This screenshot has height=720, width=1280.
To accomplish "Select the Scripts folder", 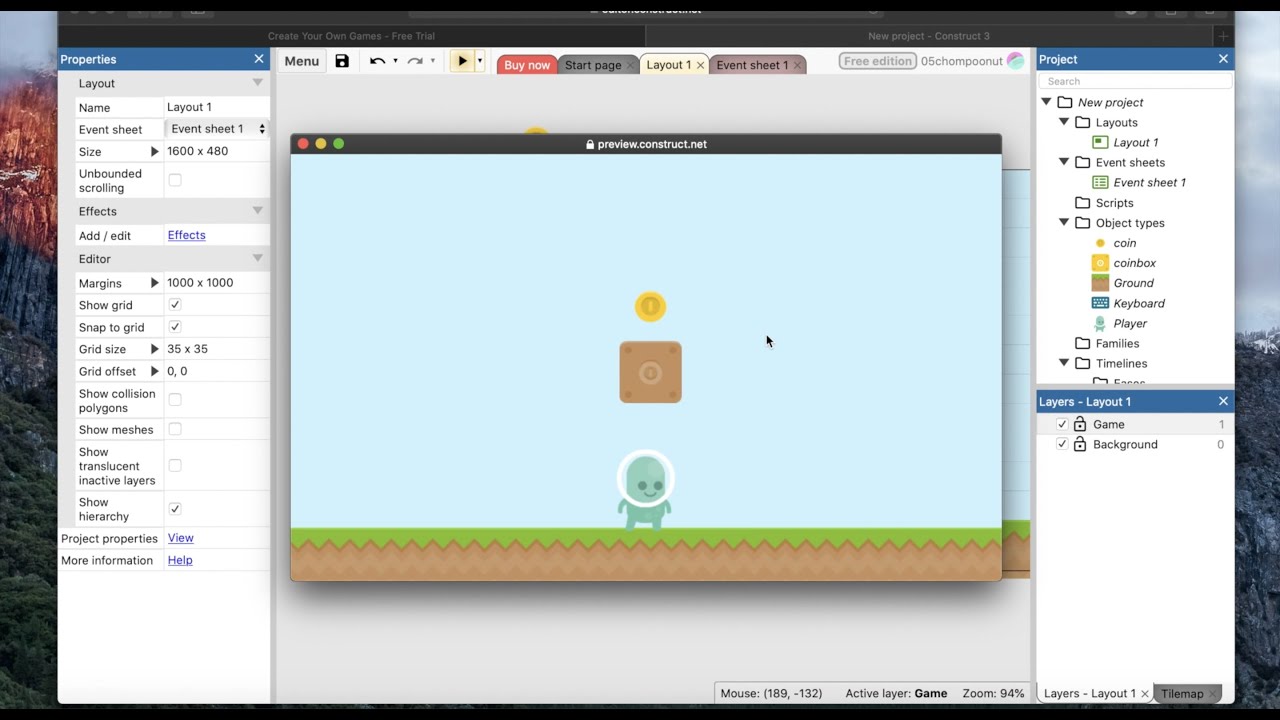I will click(1114, 203).
